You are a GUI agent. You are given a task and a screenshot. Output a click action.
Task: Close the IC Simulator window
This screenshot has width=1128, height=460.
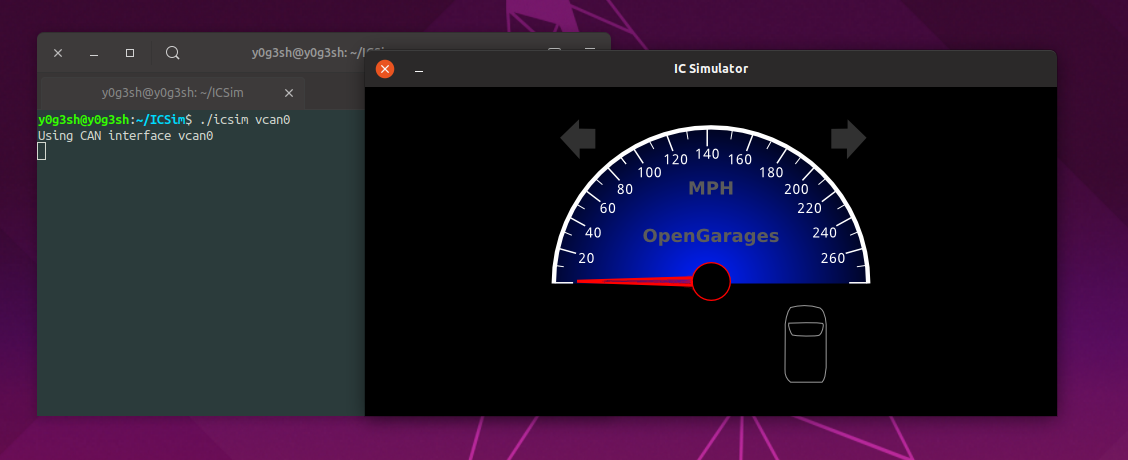(385, 69)
